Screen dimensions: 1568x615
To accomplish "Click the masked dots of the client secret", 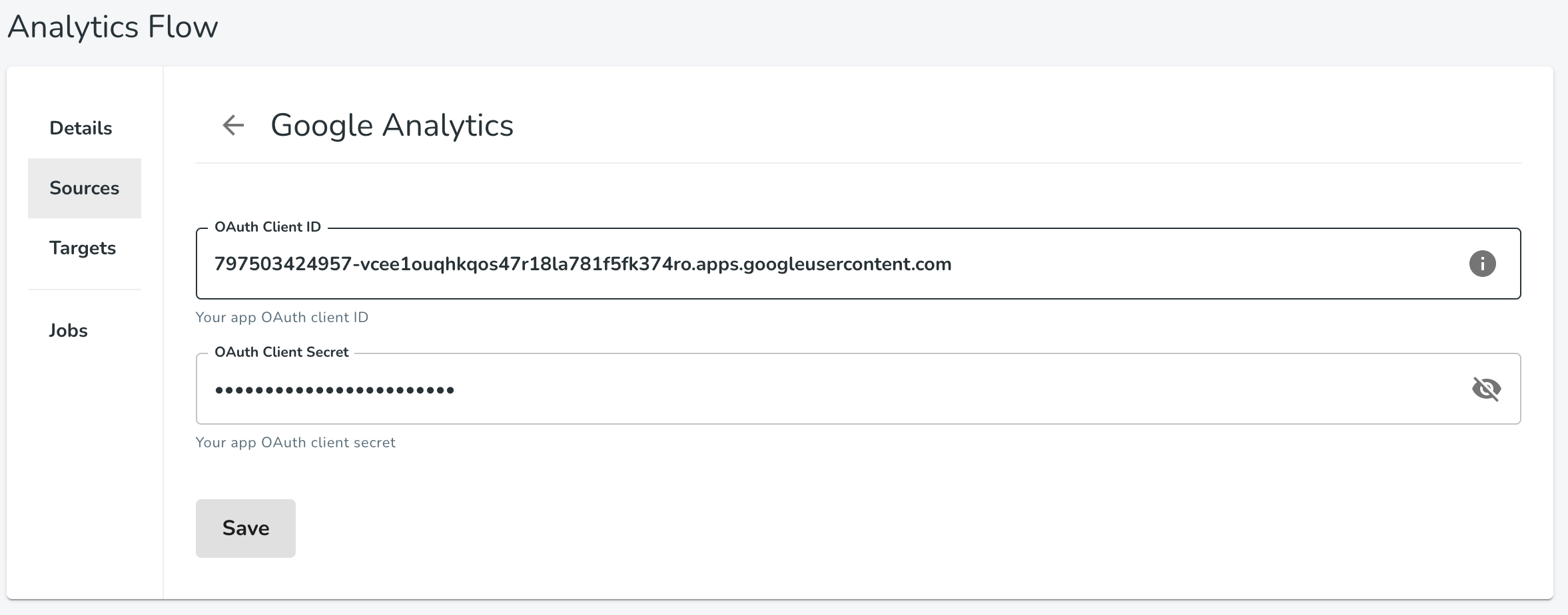I will click(334, 390).
